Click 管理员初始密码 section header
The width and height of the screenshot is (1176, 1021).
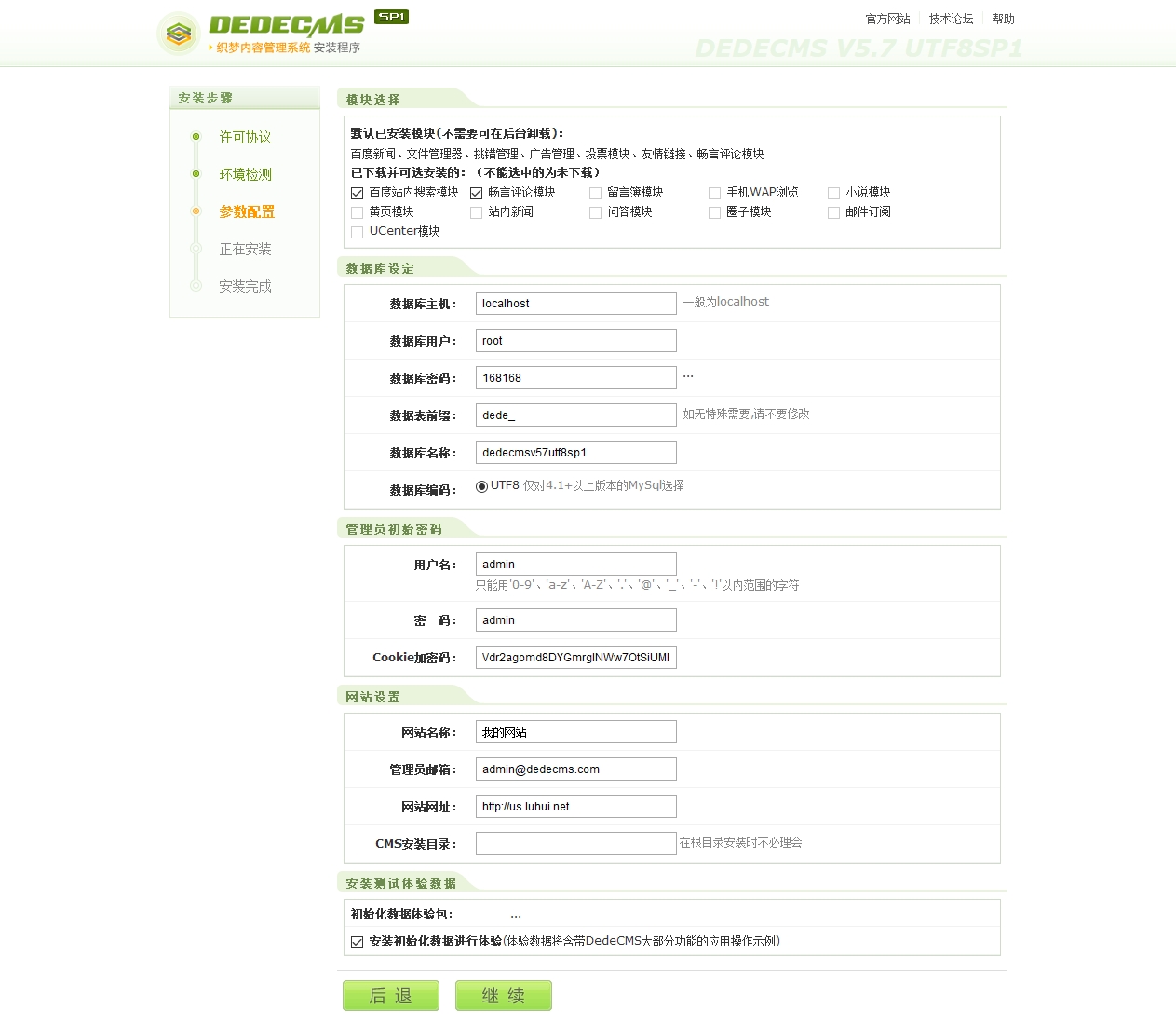coord(394,529)
